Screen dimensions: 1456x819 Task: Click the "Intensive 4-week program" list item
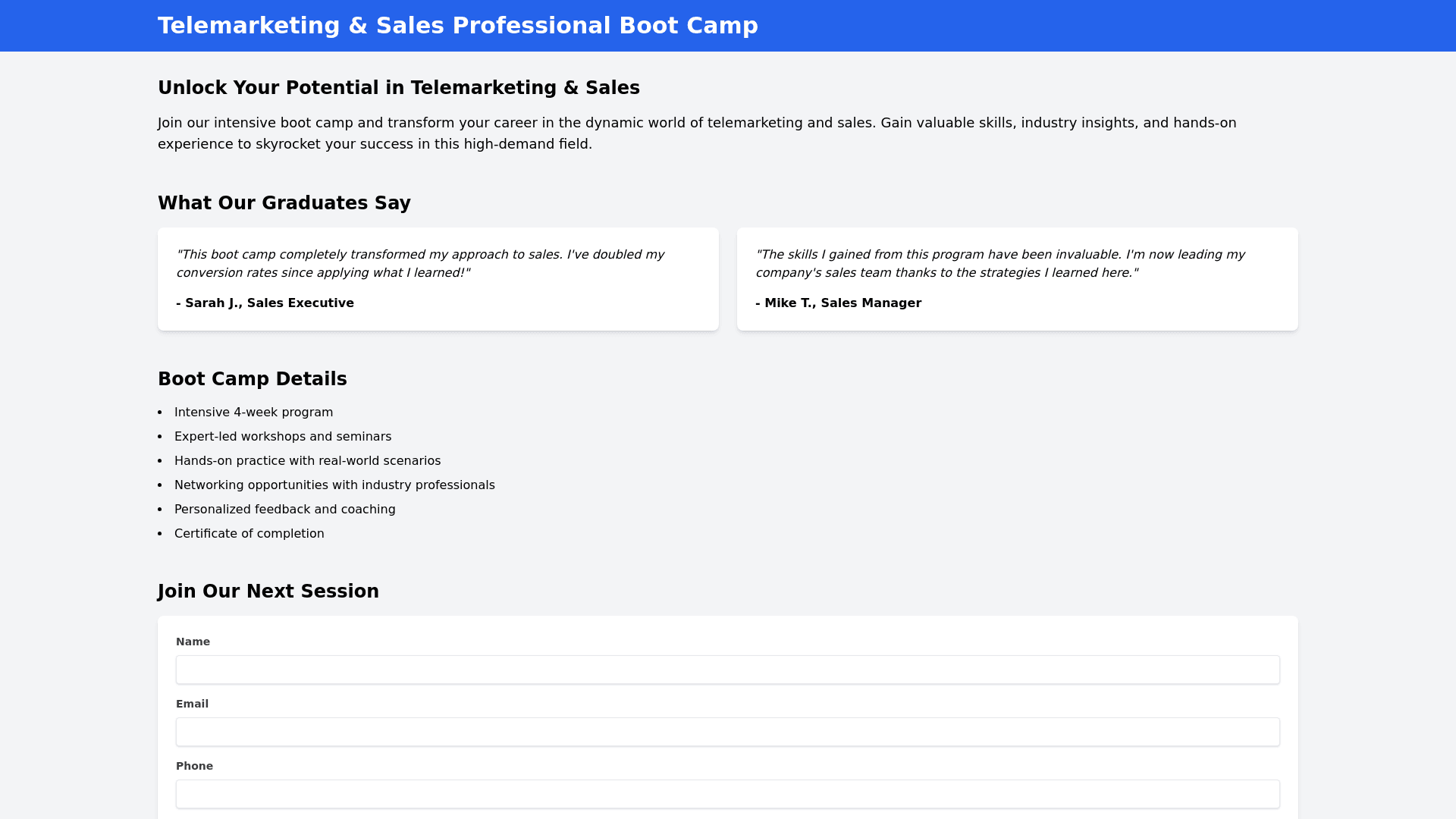(253, 413)
